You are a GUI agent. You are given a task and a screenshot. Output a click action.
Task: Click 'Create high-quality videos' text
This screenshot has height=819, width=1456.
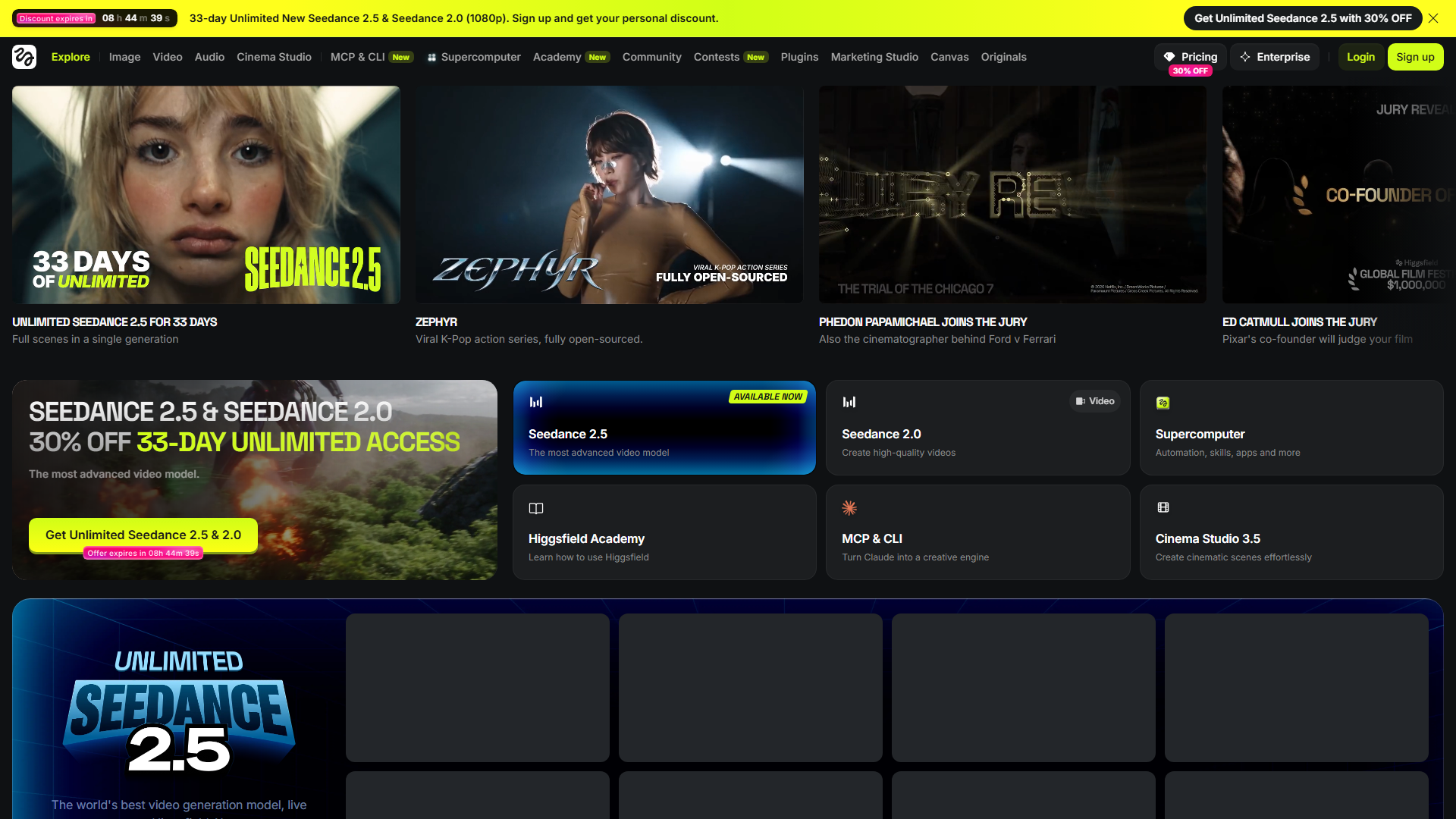899,453
